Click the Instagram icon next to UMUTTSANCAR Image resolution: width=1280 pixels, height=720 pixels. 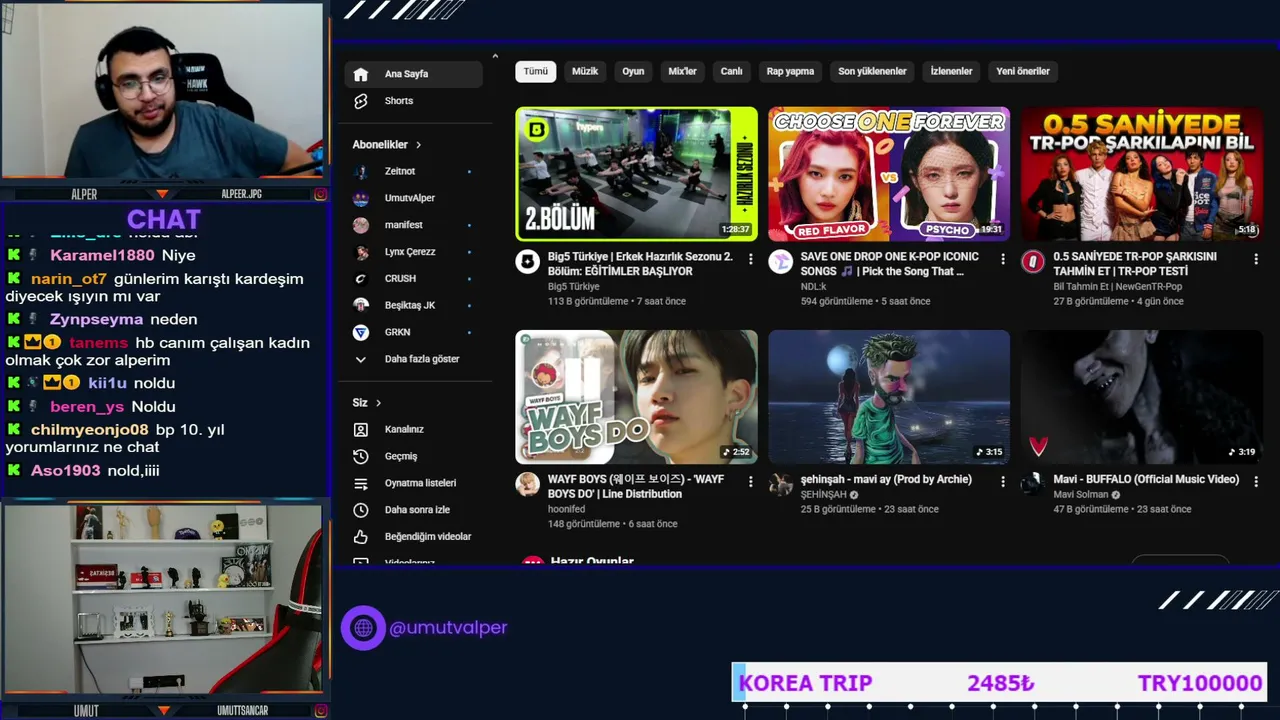coord(320,711)
